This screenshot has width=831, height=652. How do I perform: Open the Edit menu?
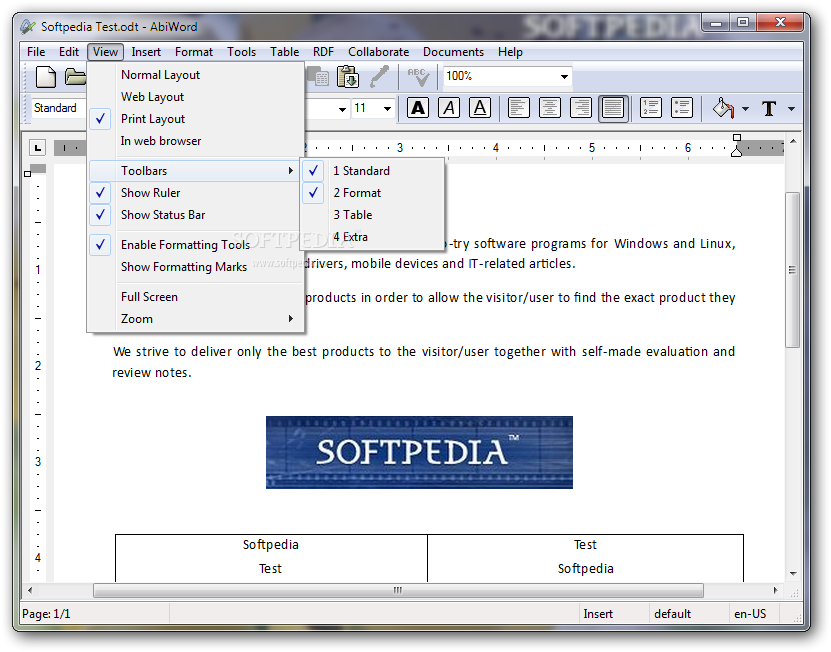[x=69, y=52]
